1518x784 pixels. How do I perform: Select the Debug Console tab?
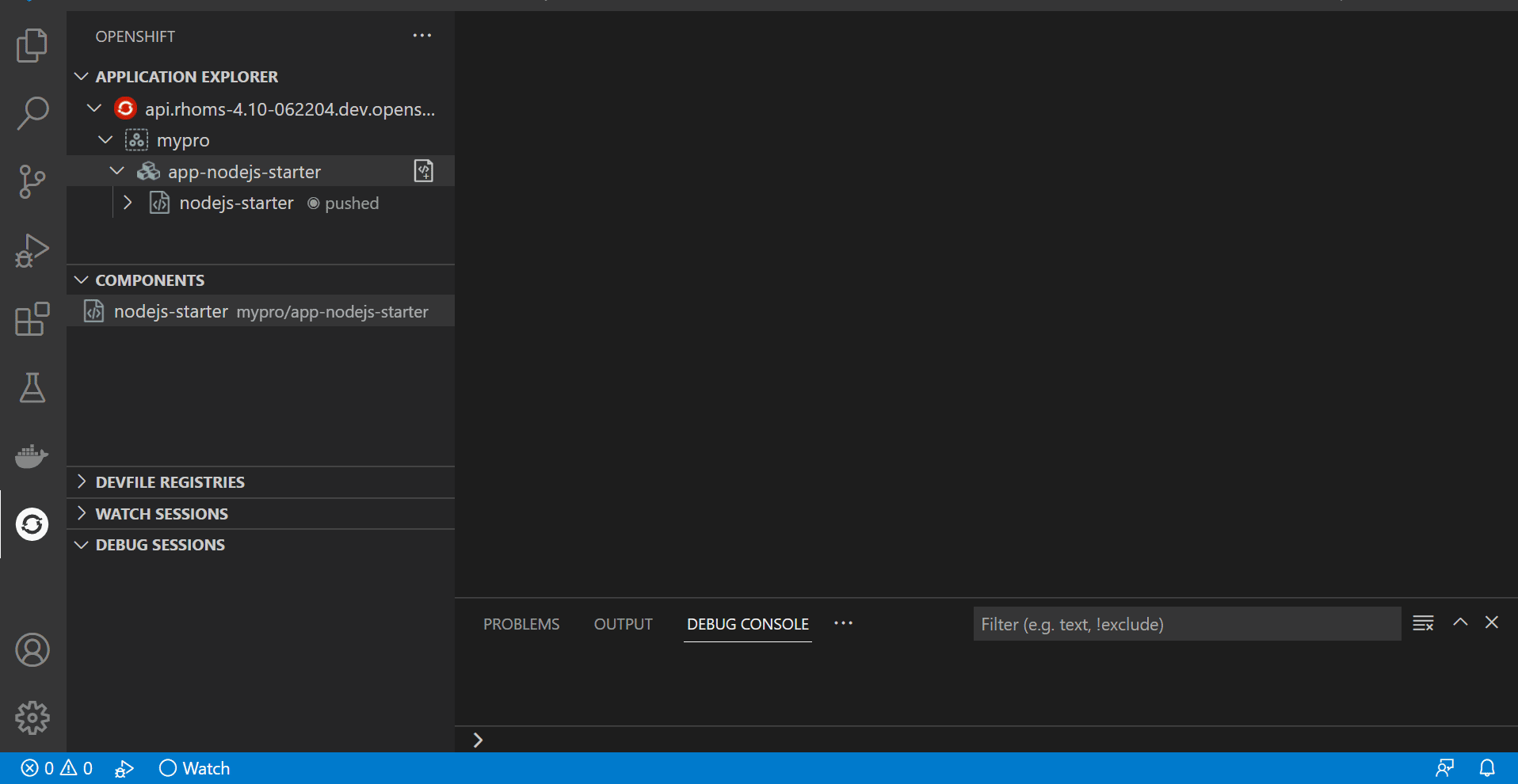tap(748, 624)
